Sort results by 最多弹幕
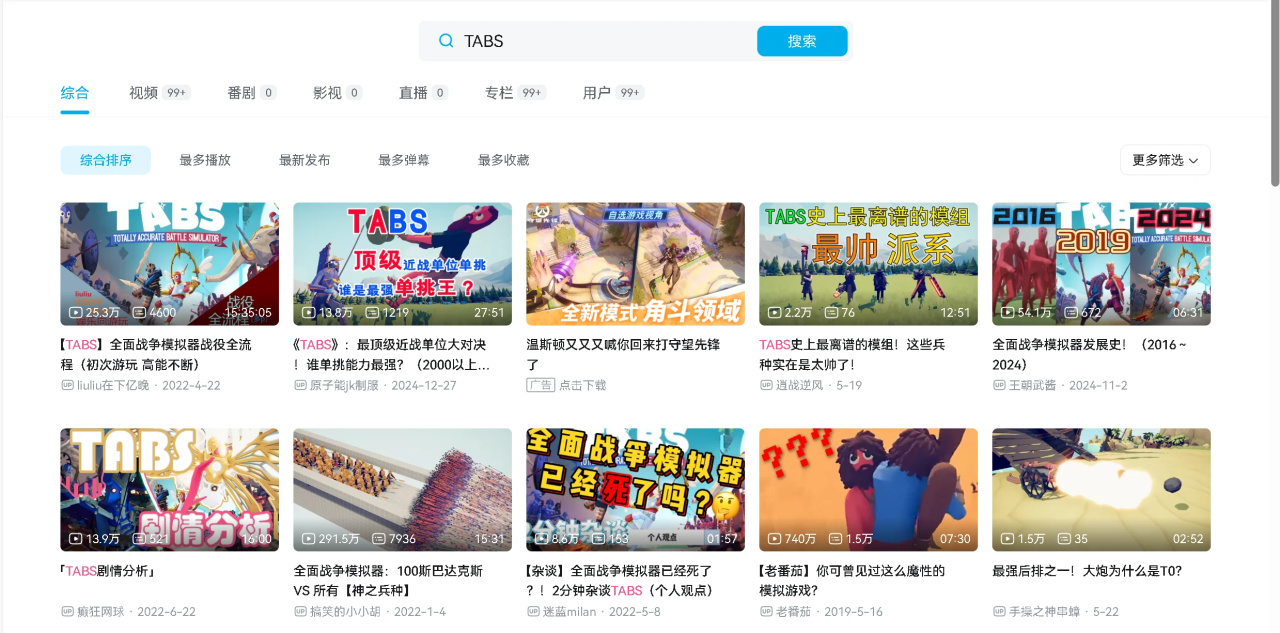The height and width of the screenshot is (633, 1280). point(404,160)
